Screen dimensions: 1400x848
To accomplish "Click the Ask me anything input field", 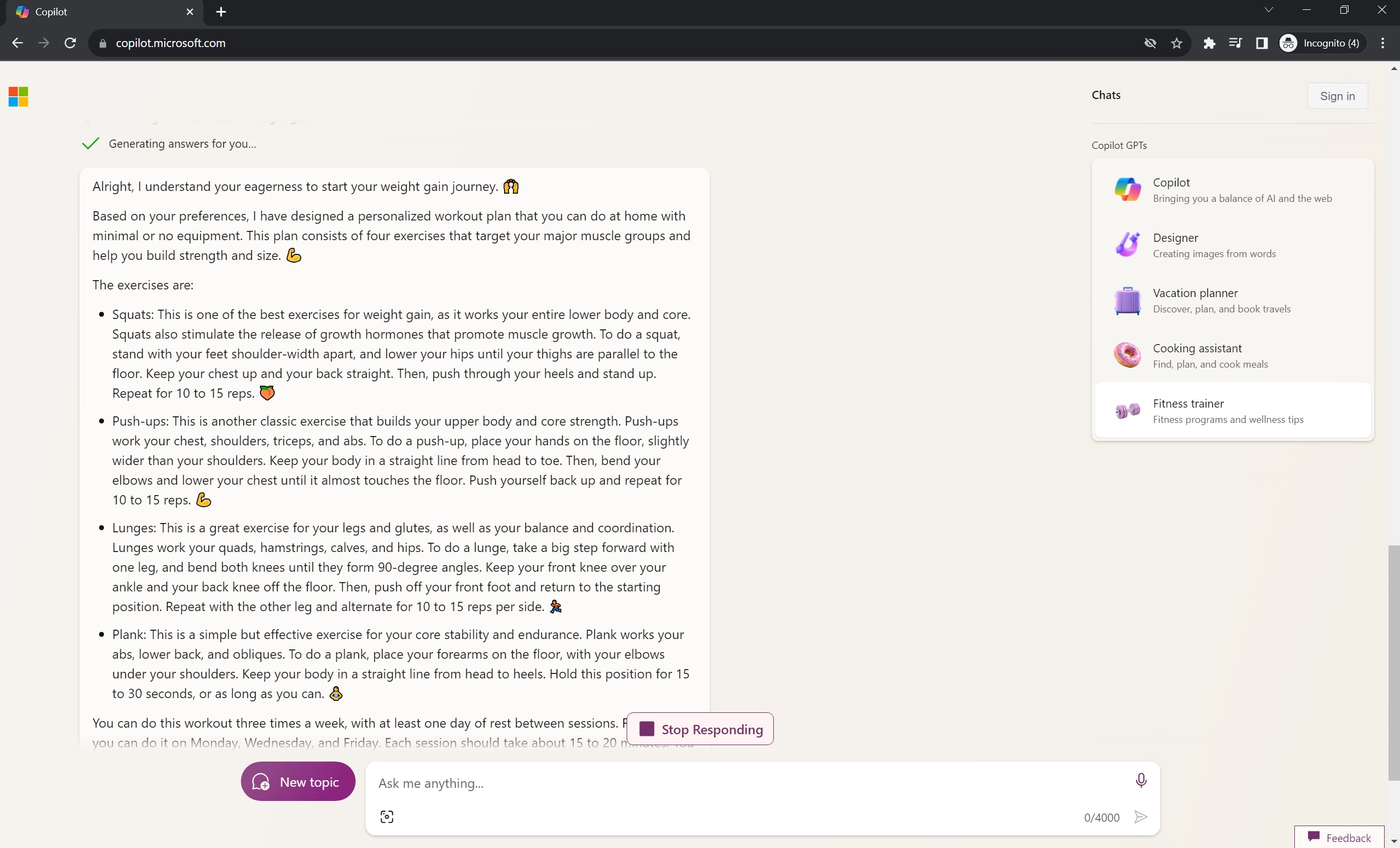I will coord(750,783).
